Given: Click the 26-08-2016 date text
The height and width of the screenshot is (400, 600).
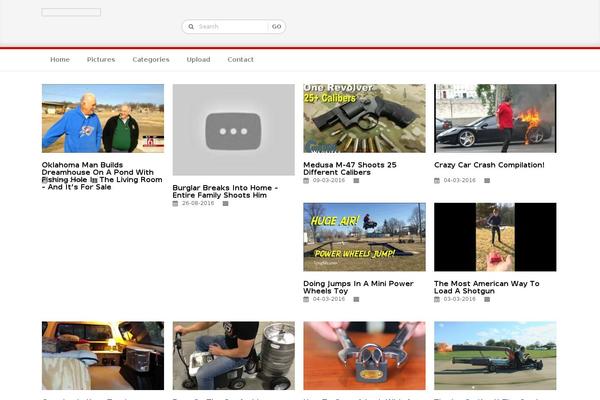Looking at the screenshot, I should (198, 204).
